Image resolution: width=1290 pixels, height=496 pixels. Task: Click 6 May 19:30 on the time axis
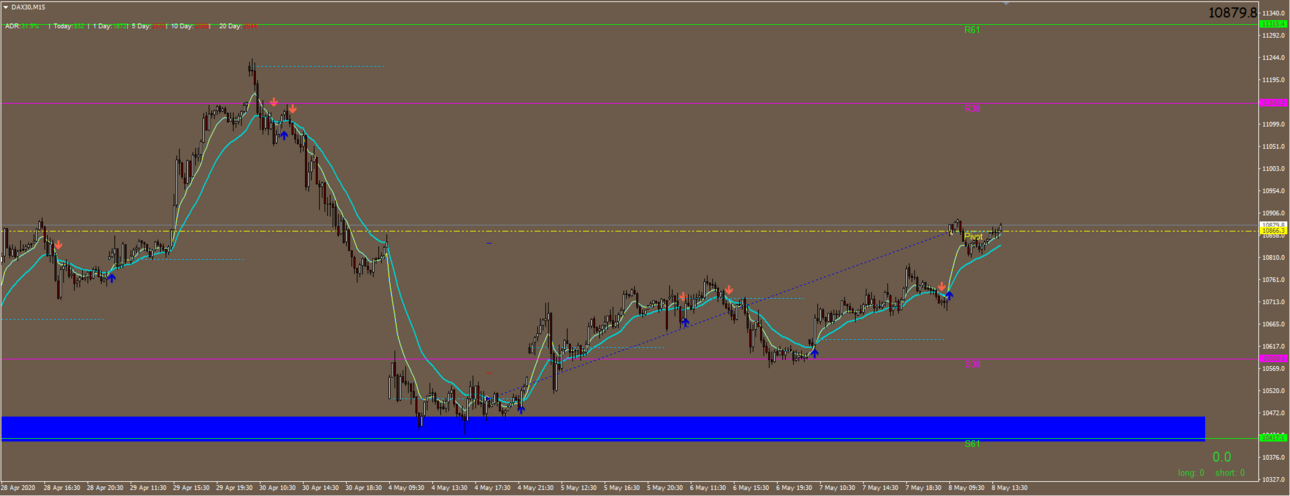tap(795, 489)
